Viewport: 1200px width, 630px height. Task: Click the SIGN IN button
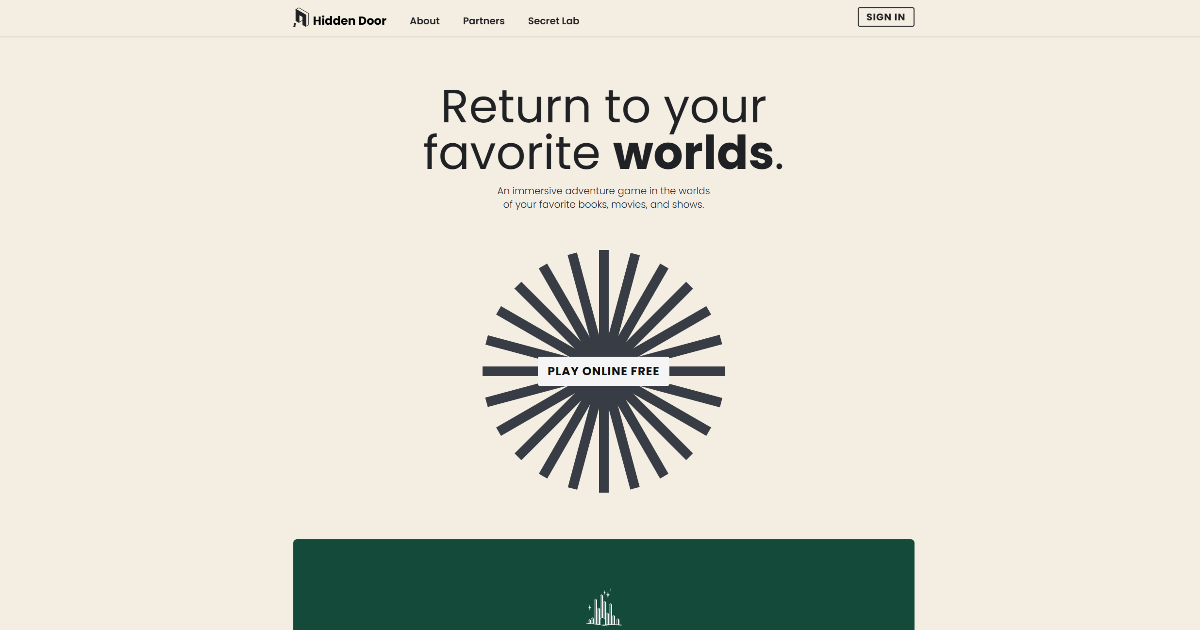tap(886, 17)
